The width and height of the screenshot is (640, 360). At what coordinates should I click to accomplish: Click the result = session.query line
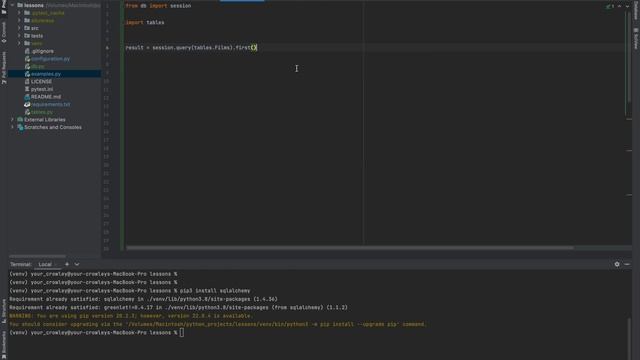[x=191, y=48]
